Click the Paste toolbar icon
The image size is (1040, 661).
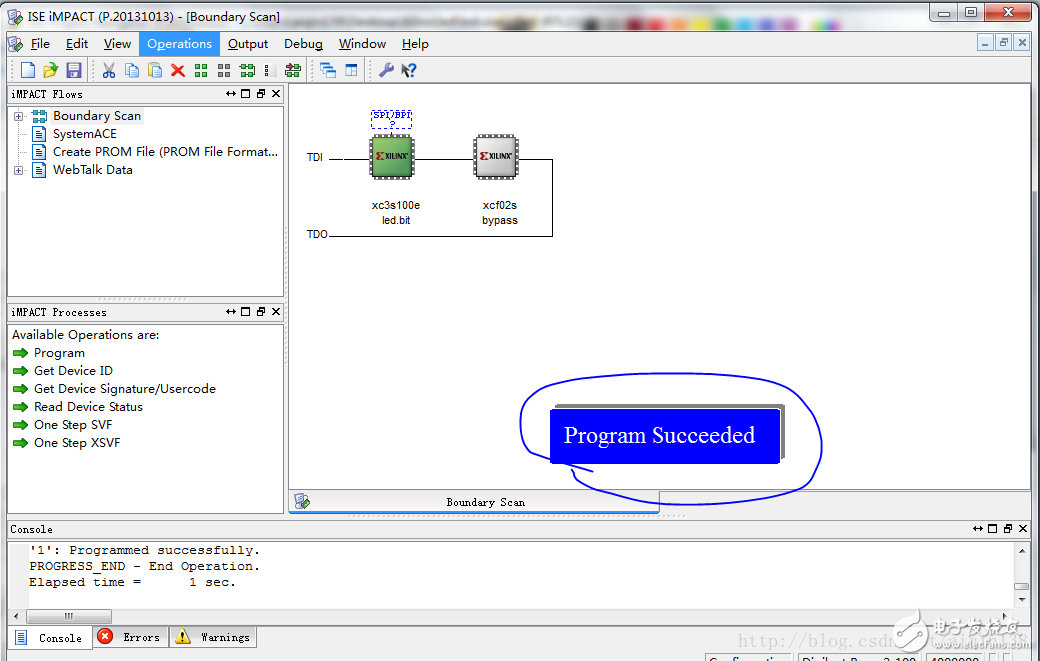[x=154, y=70]
